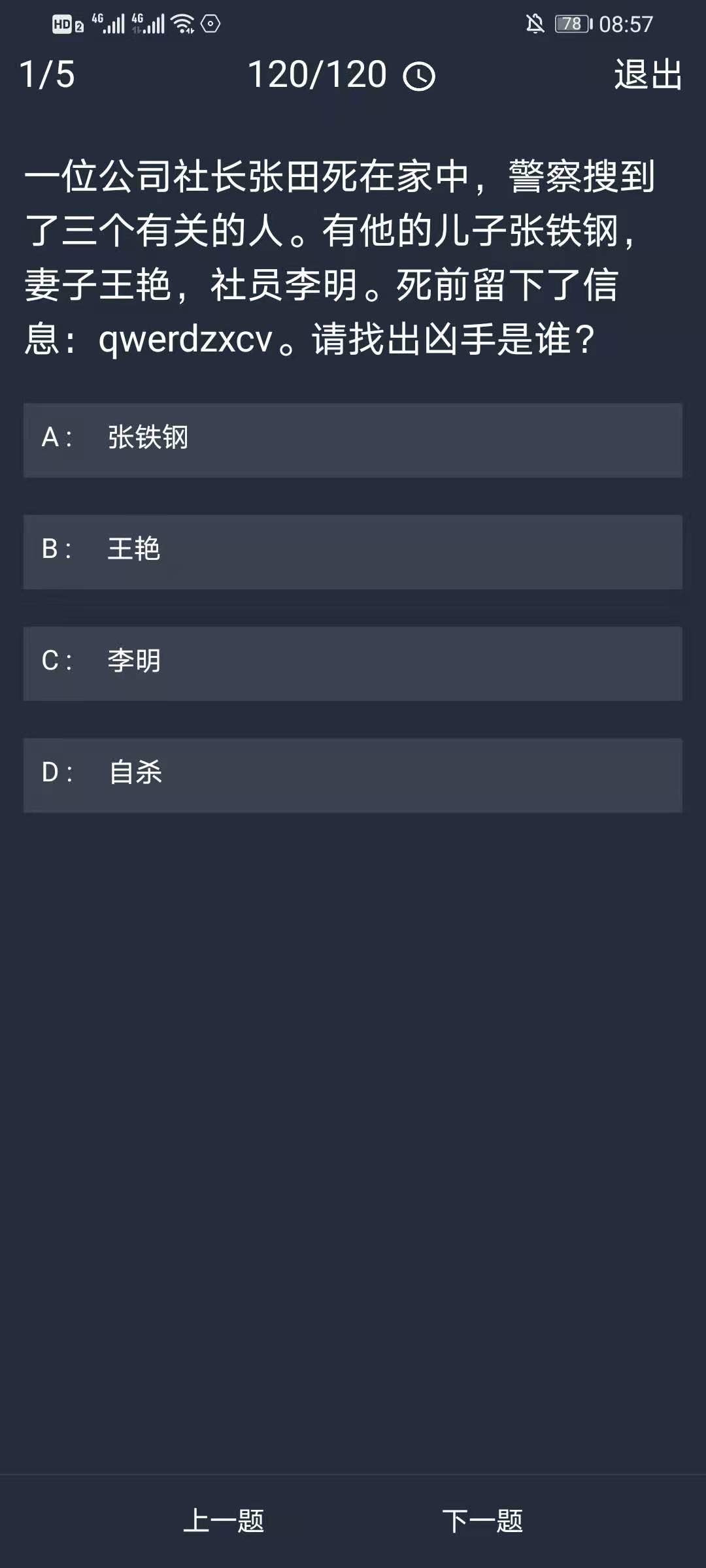Tap the question text's first line
This screenshot has width=706, height=1568.
(x=340, y=176)
